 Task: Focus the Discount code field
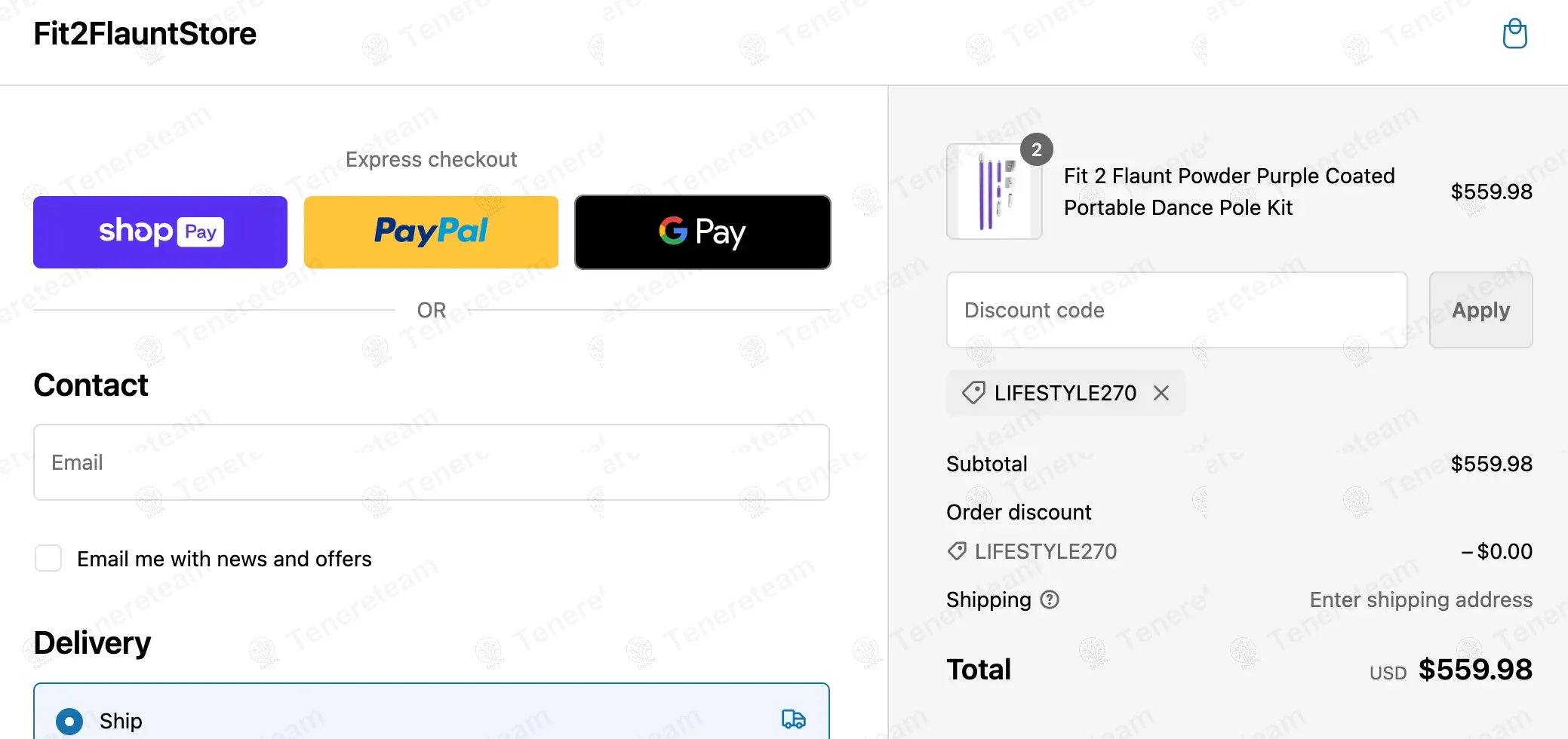point(1176,310)
